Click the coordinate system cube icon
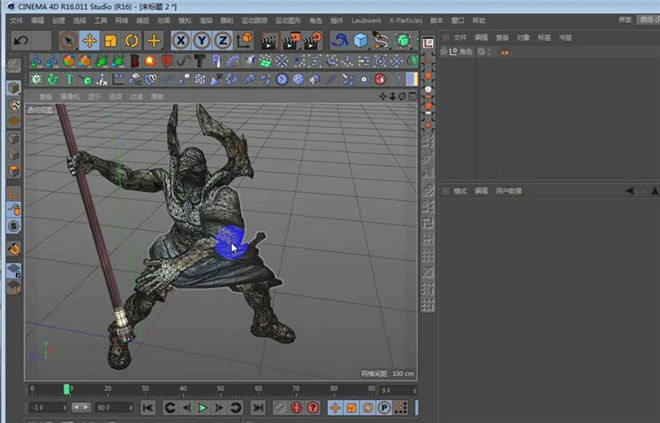The image size is (660, 423). (245, 40)
